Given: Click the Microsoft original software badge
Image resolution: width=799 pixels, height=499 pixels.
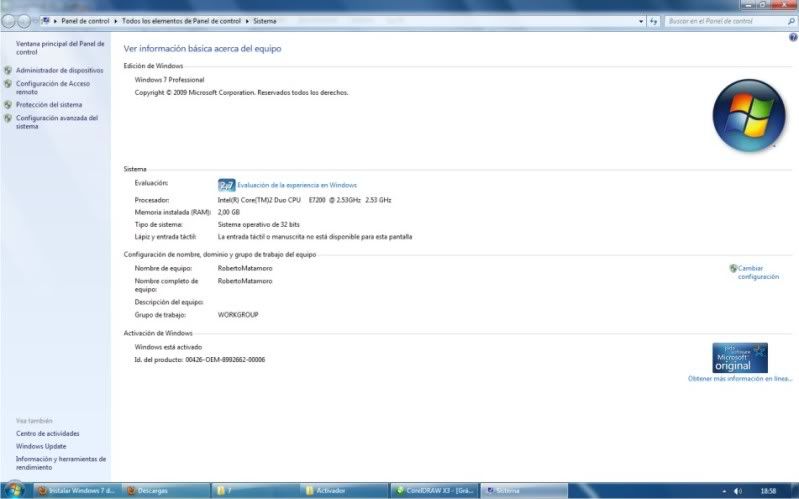Looking at the screenshot, I should [740, 358].
